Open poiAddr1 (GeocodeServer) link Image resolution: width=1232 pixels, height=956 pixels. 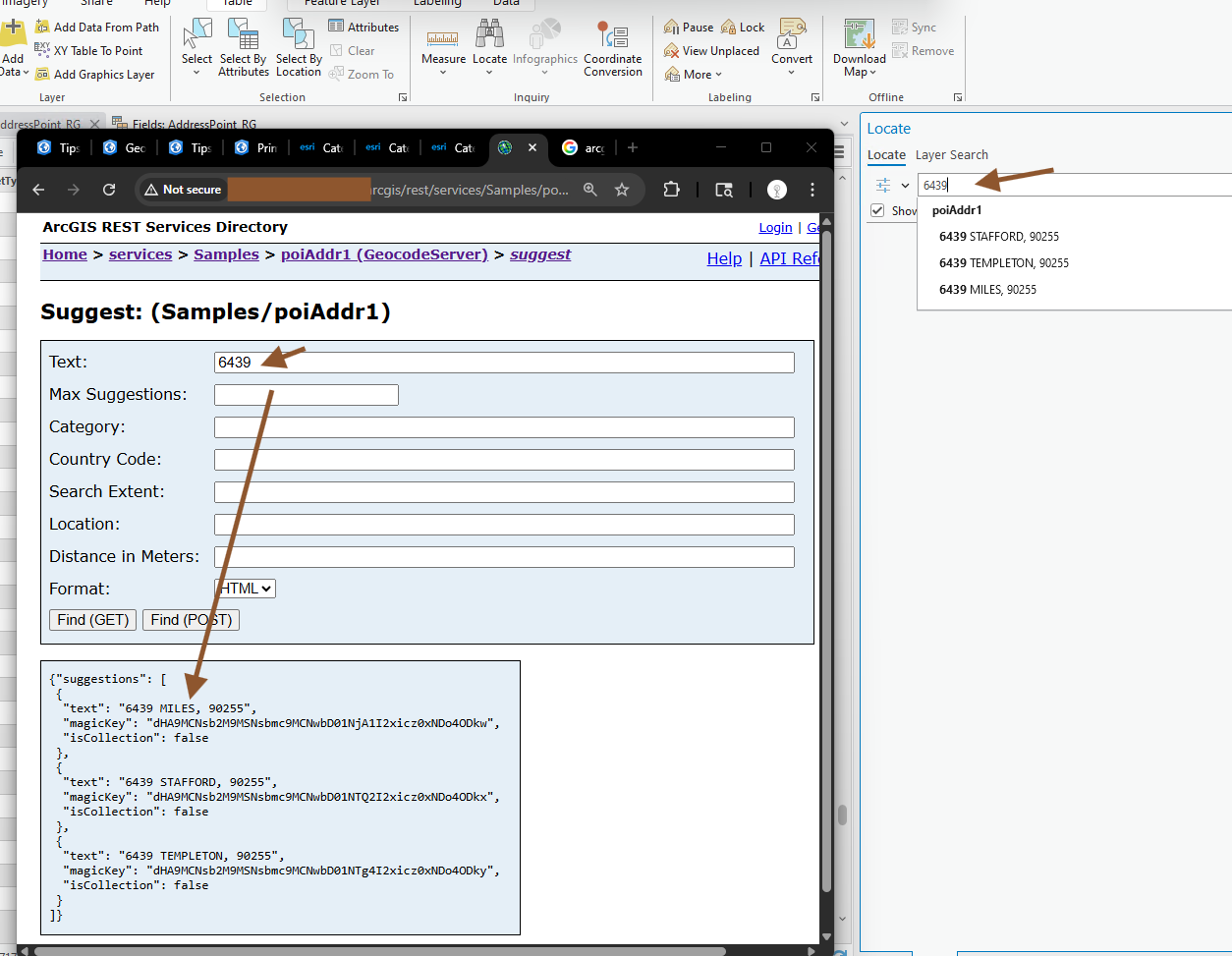(x=384, y=254)
